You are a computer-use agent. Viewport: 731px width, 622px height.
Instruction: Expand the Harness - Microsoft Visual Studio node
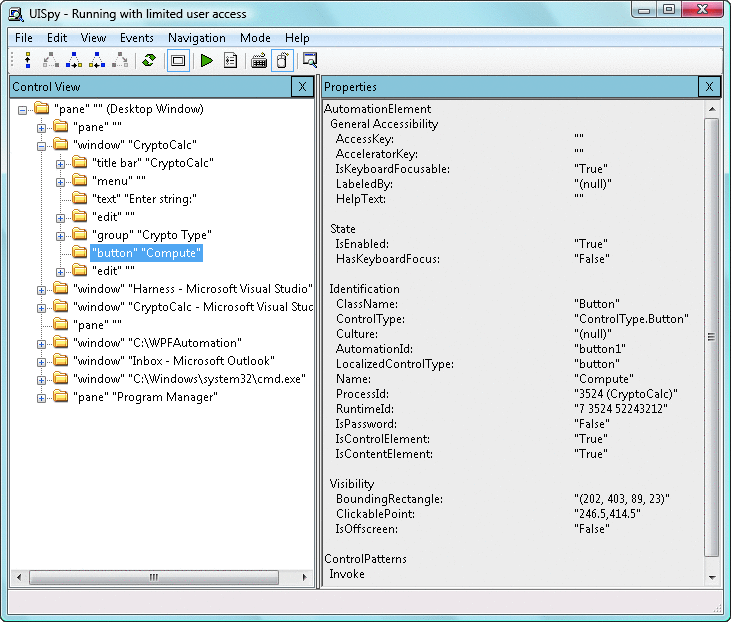pyautogui.click(x=41, y=290)
